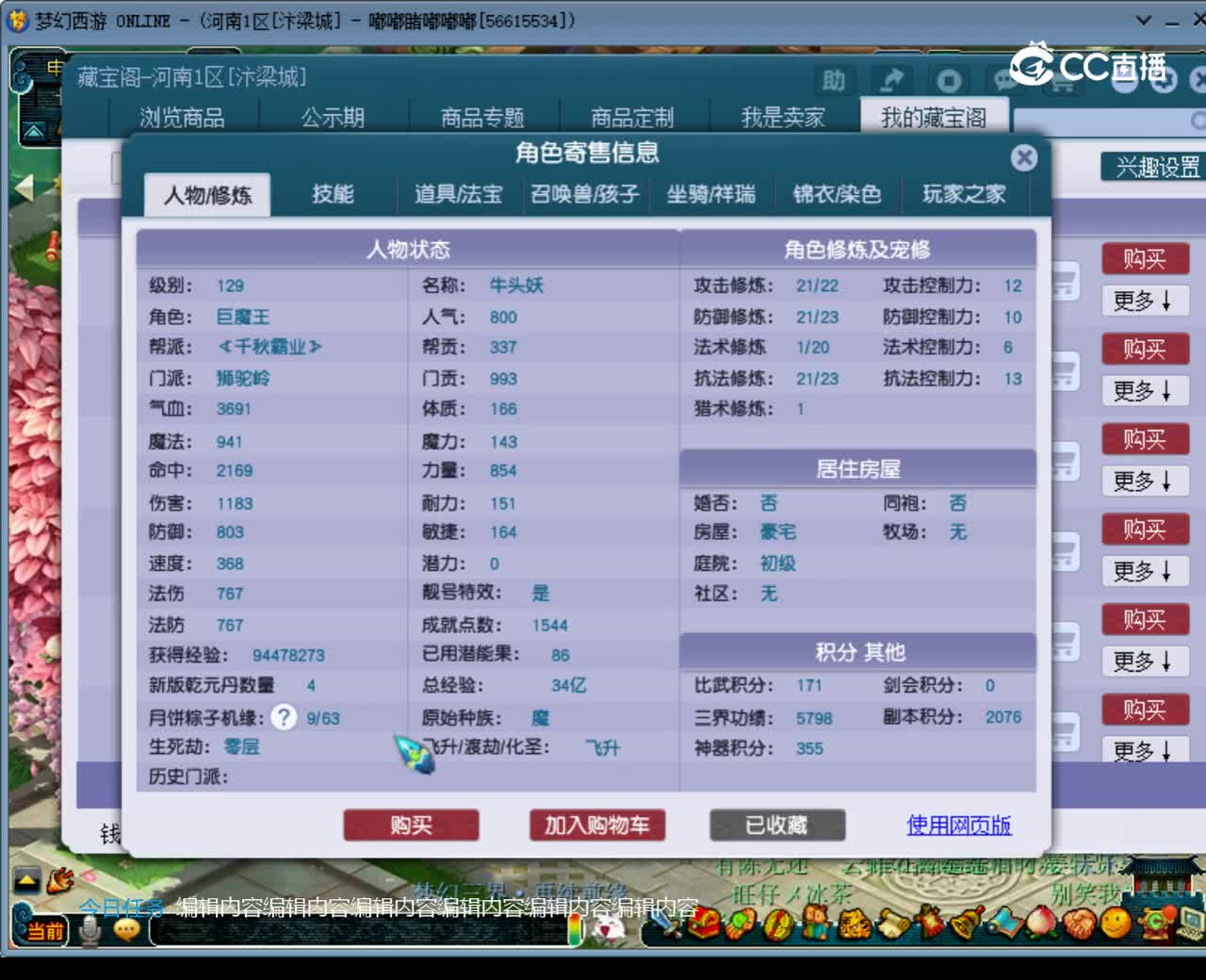
Task: Click the second 购买 button in the right list
Action: point(1145,350)
